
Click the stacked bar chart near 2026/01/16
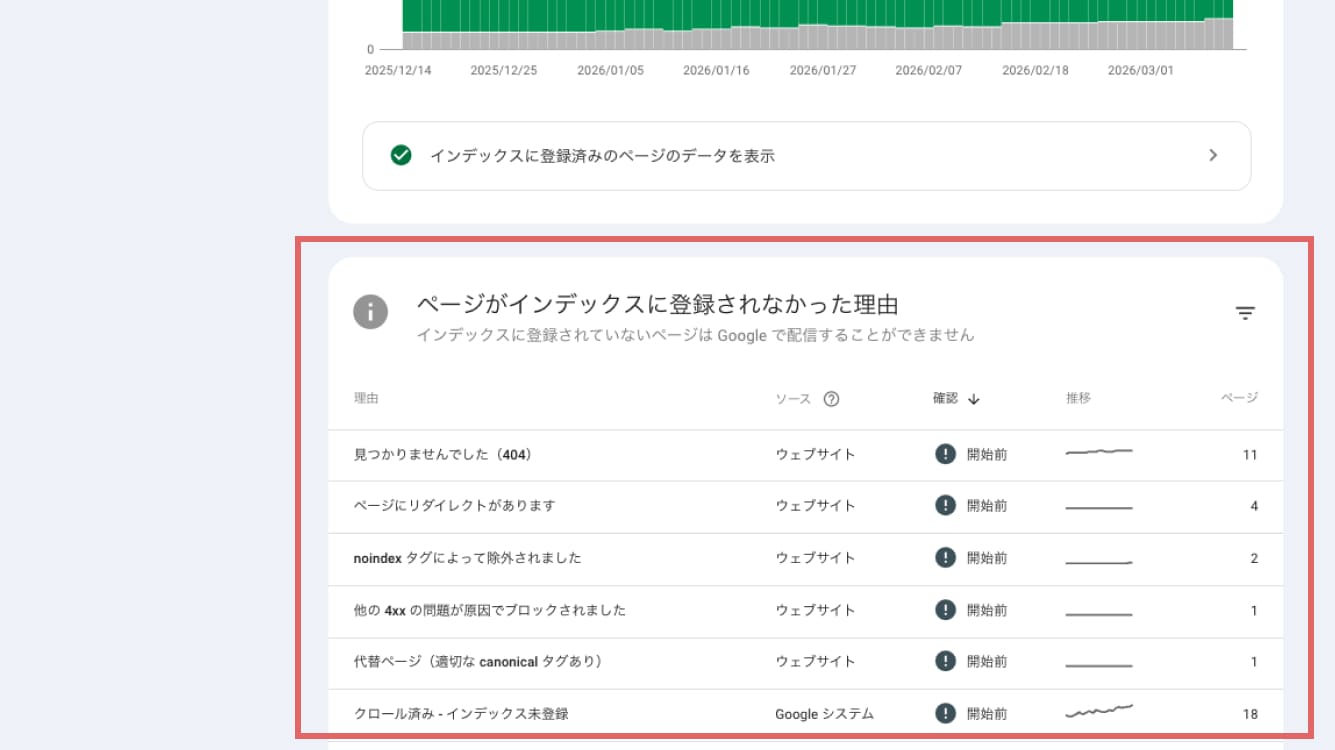pos(716,25)
